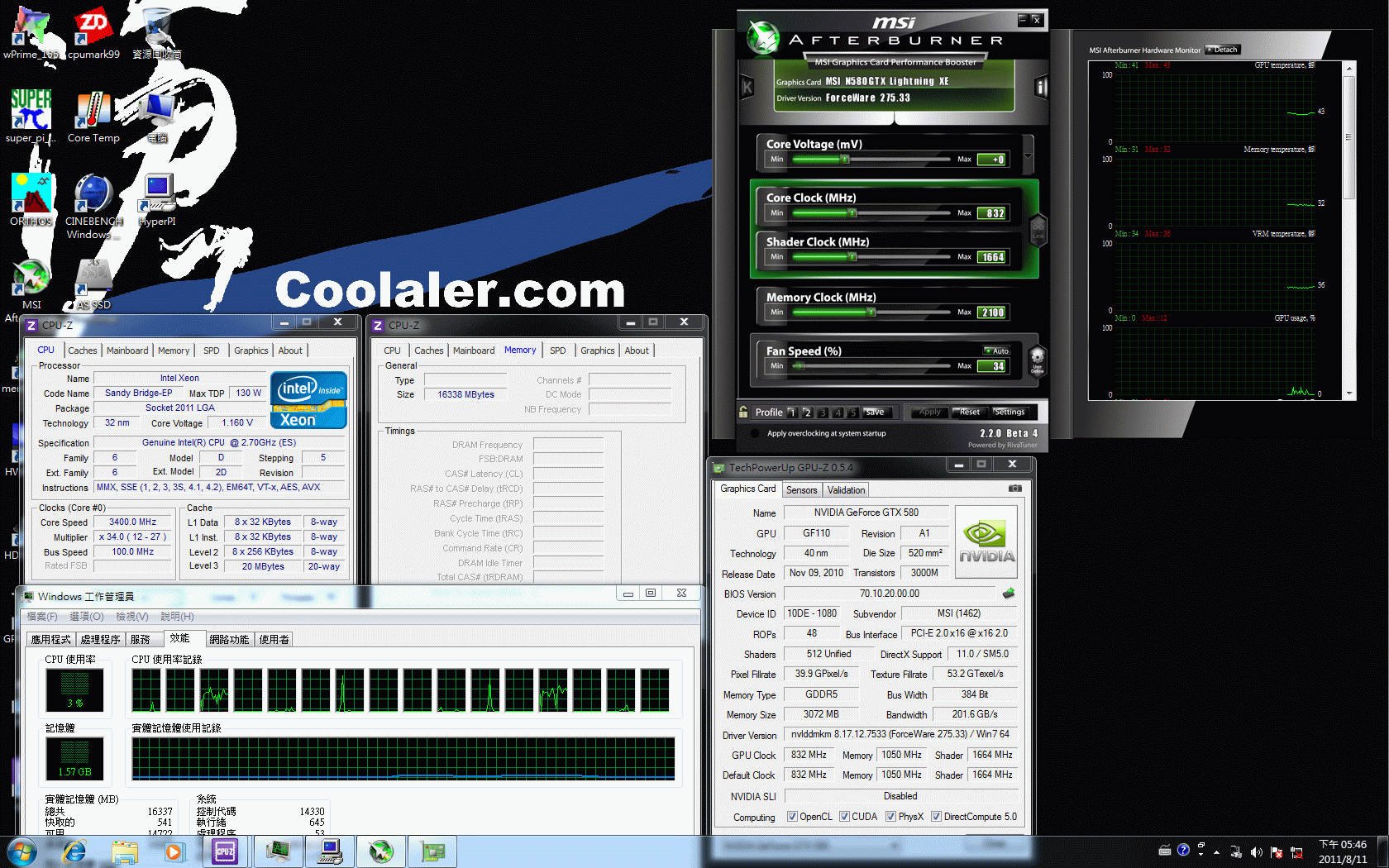Click the fan User Define gear icon

coord(1037,360)
